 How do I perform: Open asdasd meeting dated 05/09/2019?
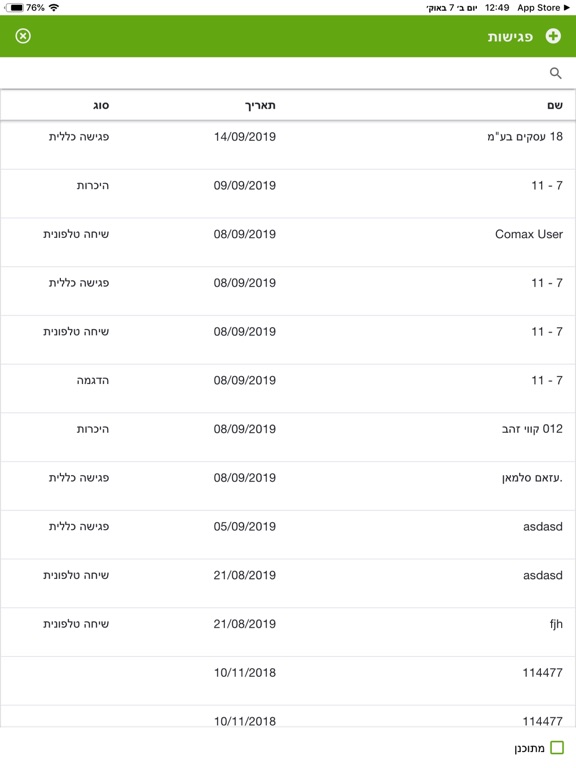pyautogui.click(x=288, y=535)
